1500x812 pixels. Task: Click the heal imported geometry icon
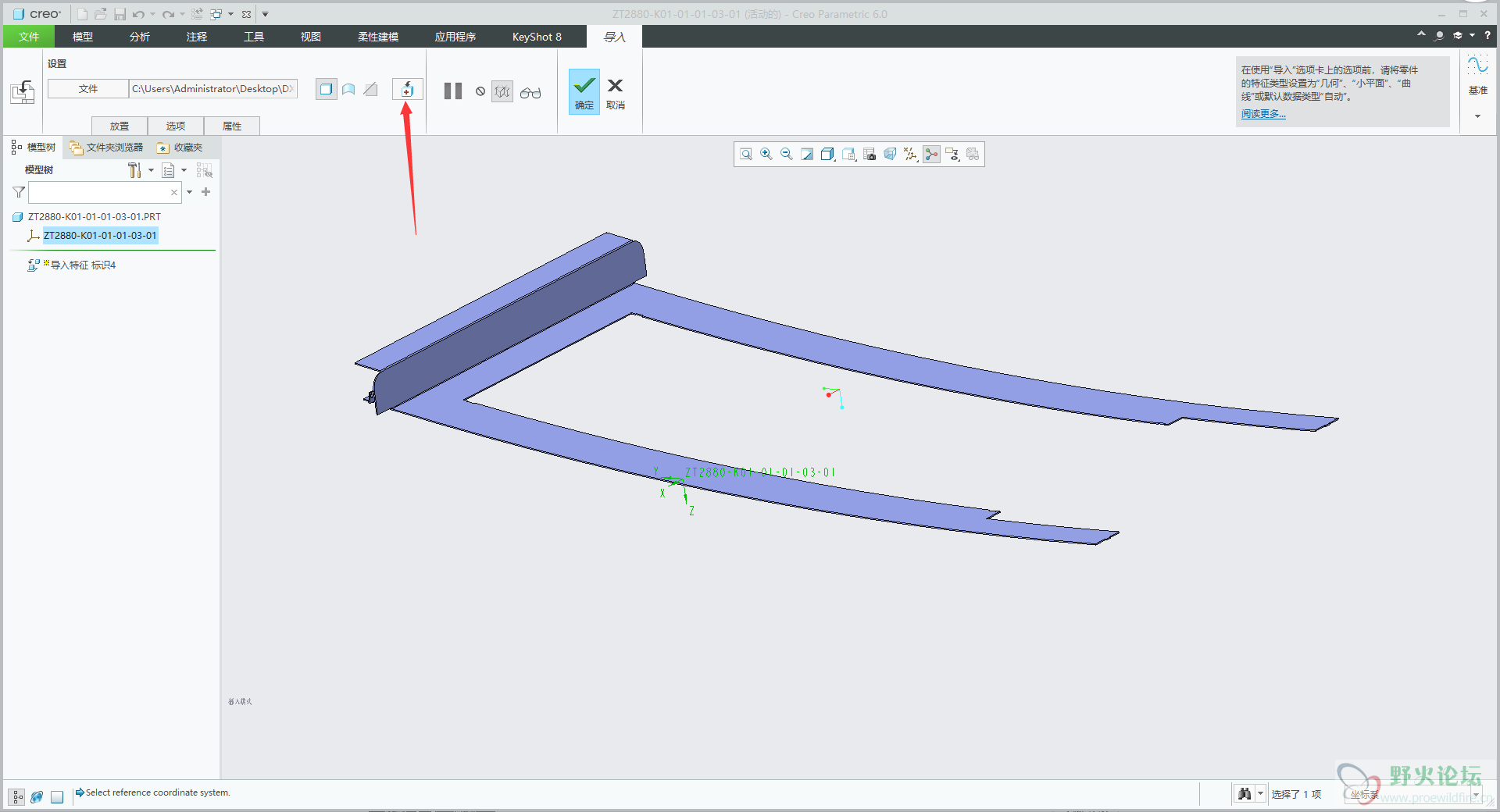point(407,90)
